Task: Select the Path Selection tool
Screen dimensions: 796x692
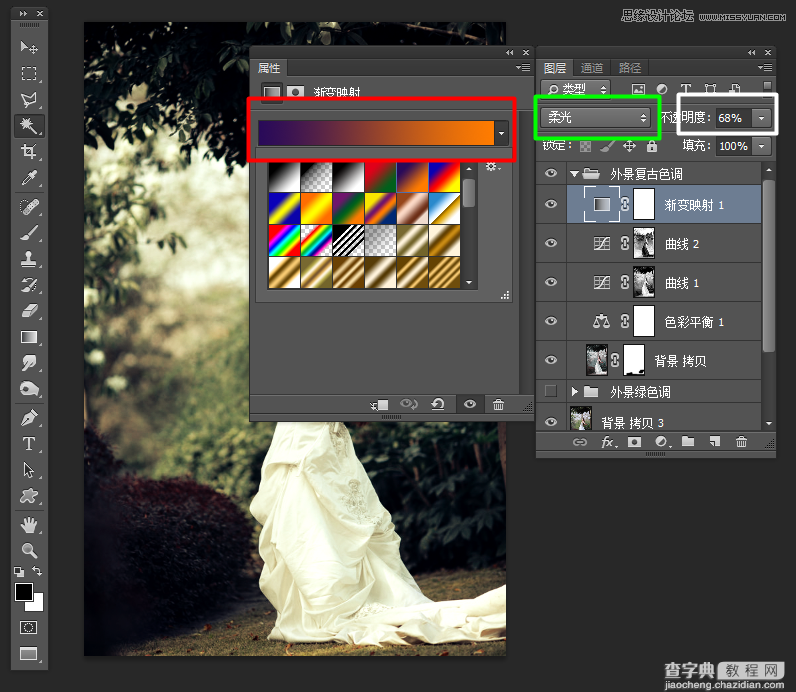Action: click(29, 470)
